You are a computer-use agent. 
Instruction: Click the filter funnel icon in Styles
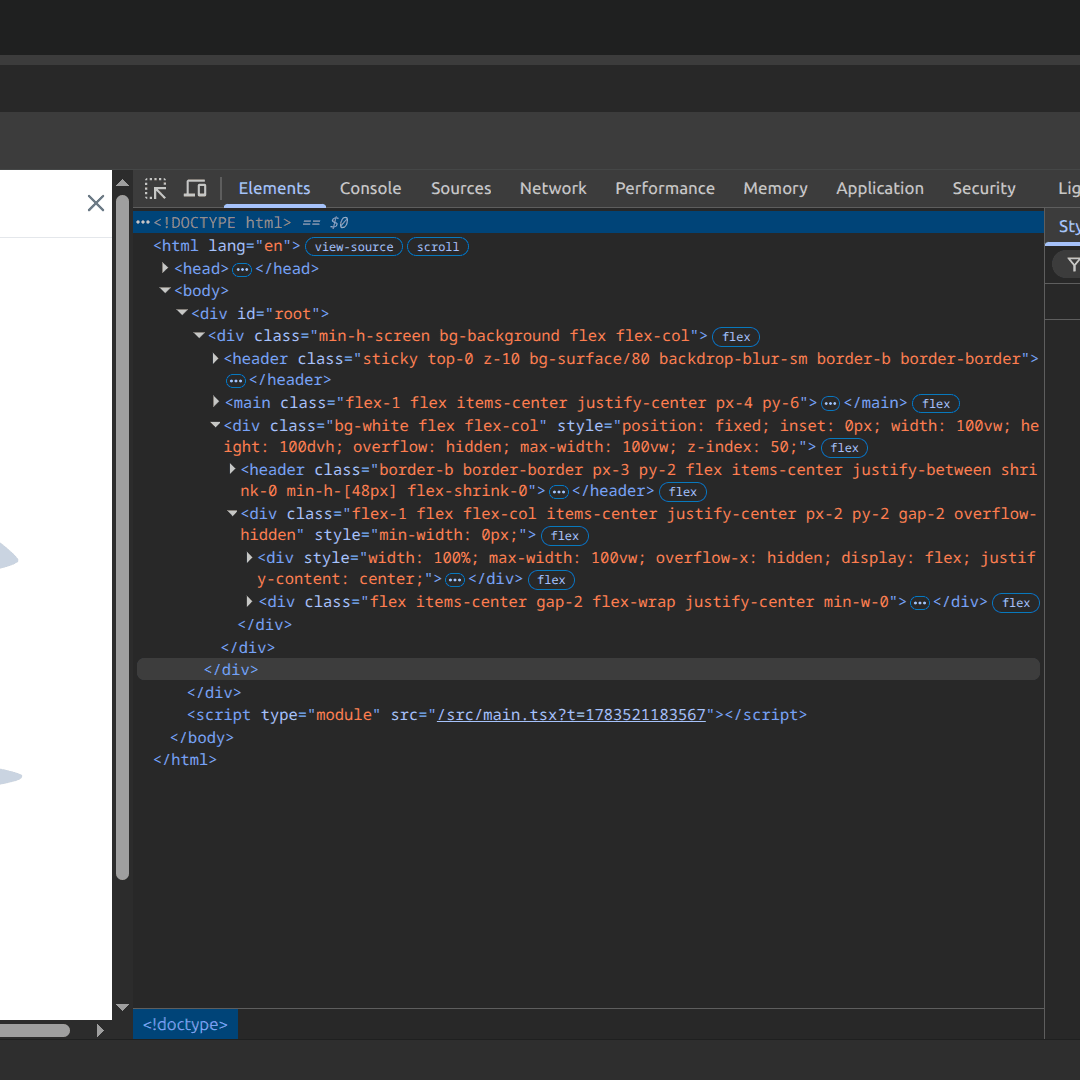click(1072, 264)
